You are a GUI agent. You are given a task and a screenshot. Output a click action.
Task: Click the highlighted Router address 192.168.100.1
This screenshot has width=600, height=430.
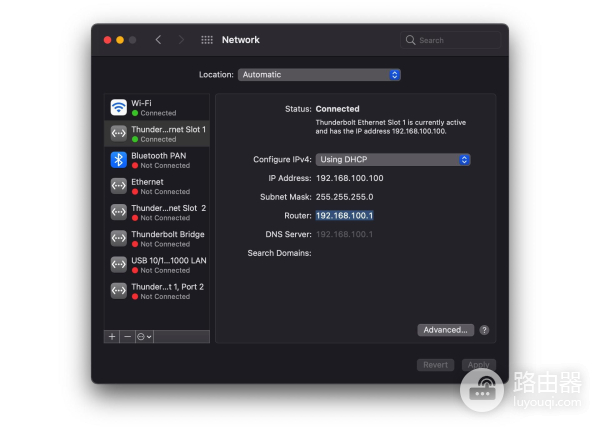[x=344, y=216]
